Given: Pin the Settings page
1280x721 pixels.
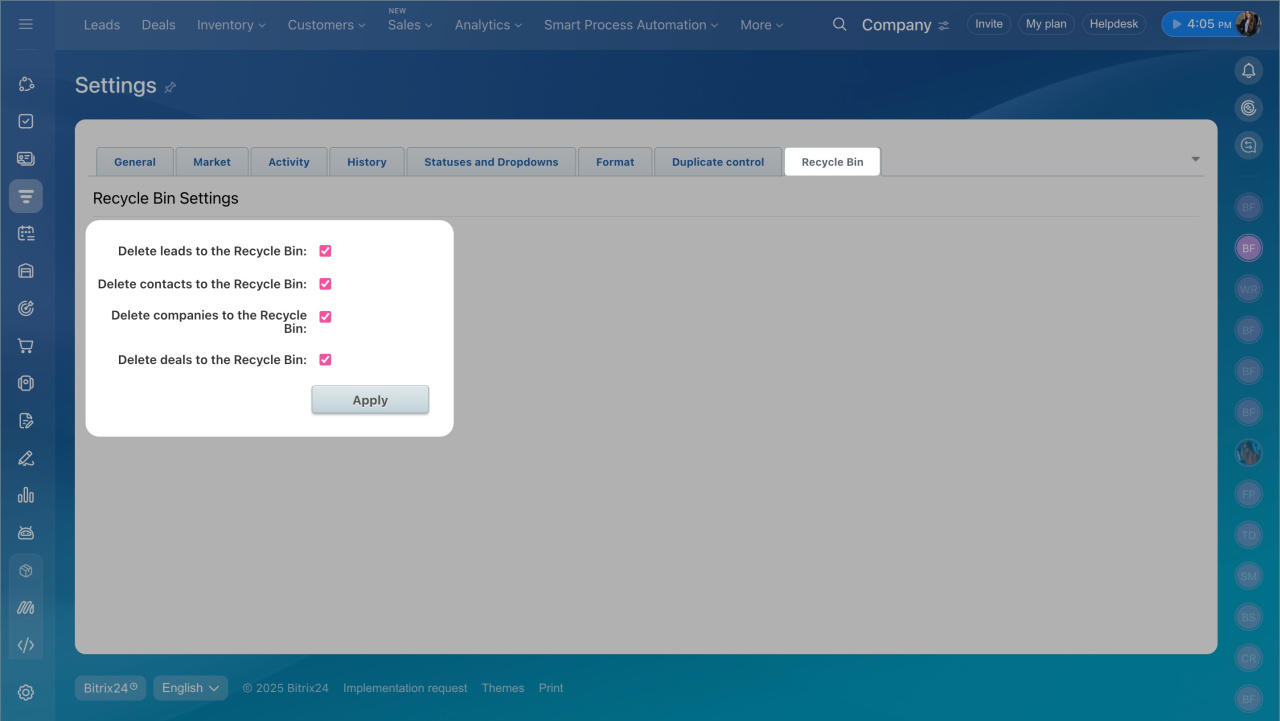Looking at the screenshot, I should tap(170, 87).
